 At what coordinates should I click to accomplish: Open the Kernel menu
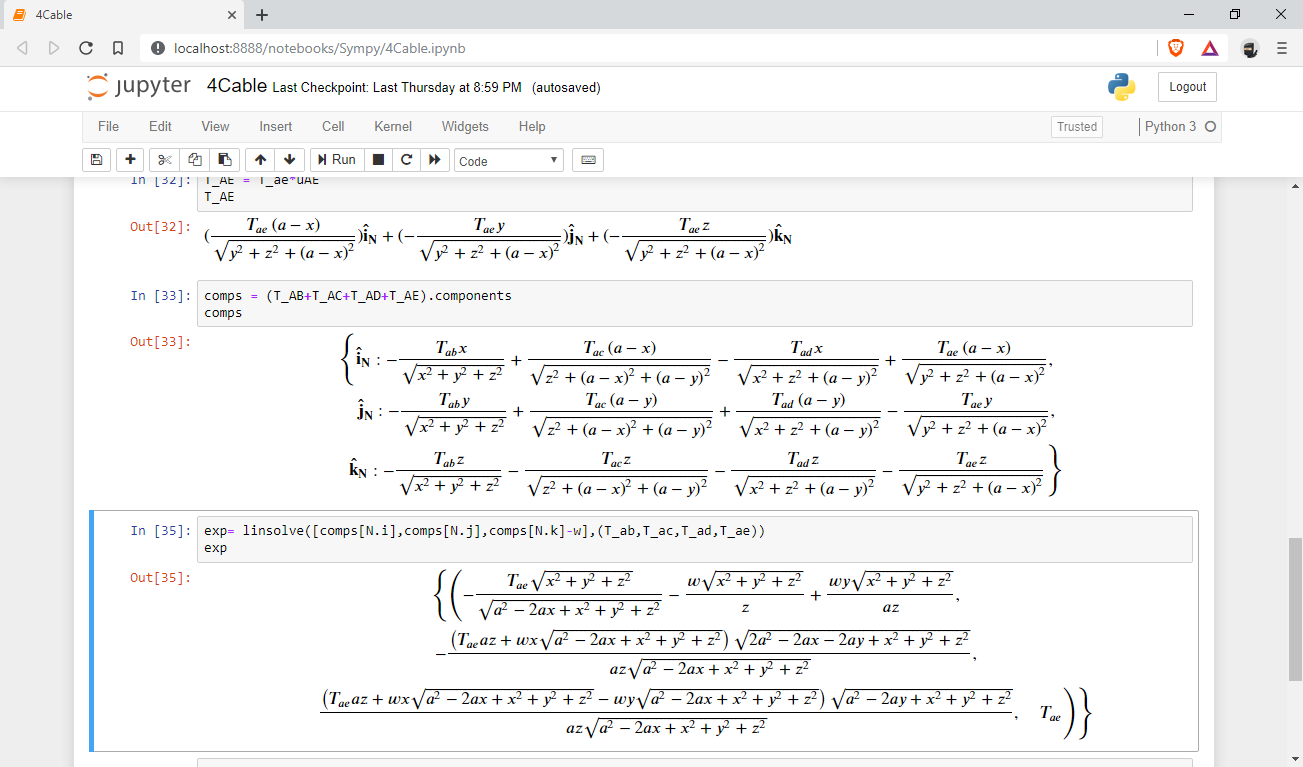point(393,127)
